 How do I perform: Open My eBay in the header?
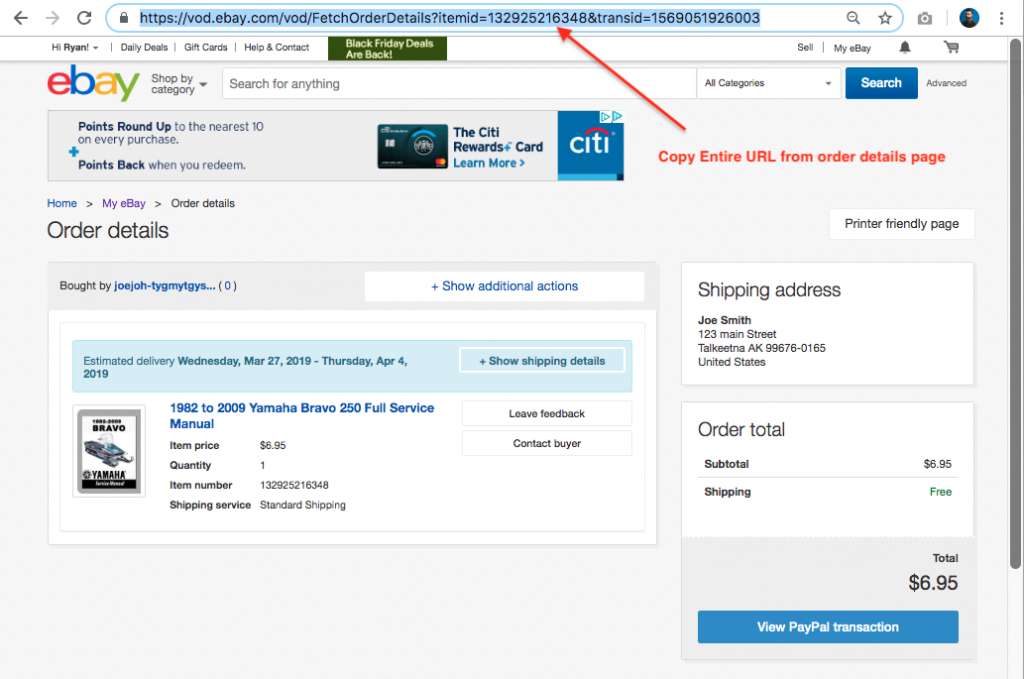852,48
